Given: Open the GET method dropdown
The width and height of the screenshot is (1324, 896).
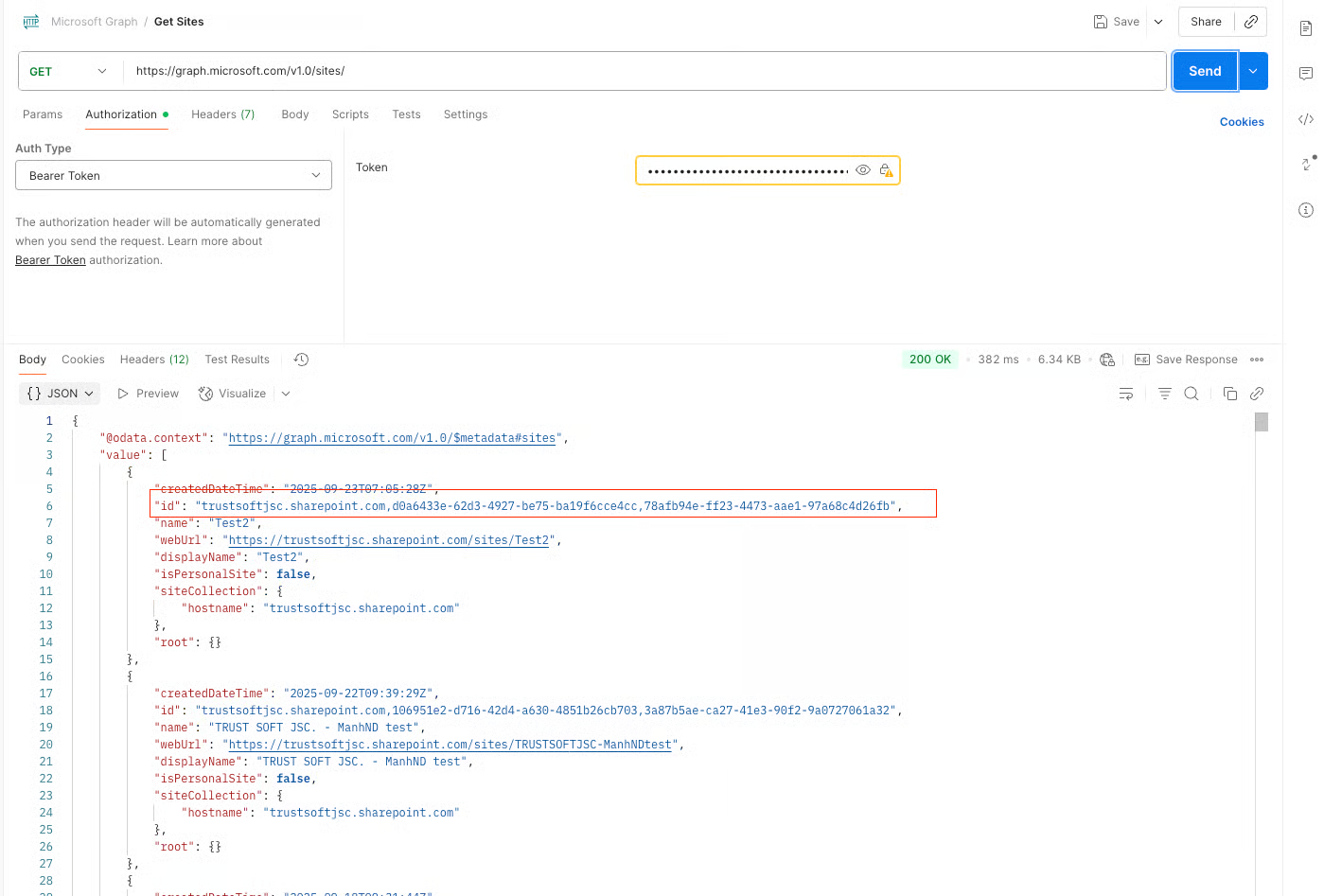Looking at the screenshot, I should (69, 72).
